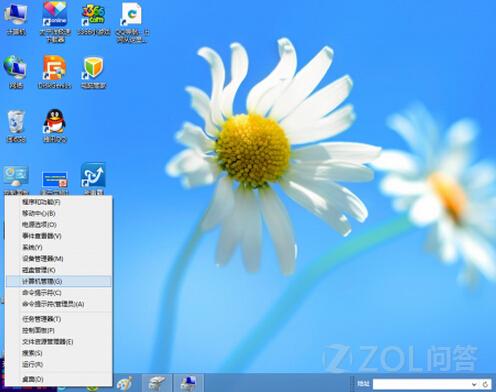Open the control panel style desktop icon
496x392 pixels.
coord(16,179)
